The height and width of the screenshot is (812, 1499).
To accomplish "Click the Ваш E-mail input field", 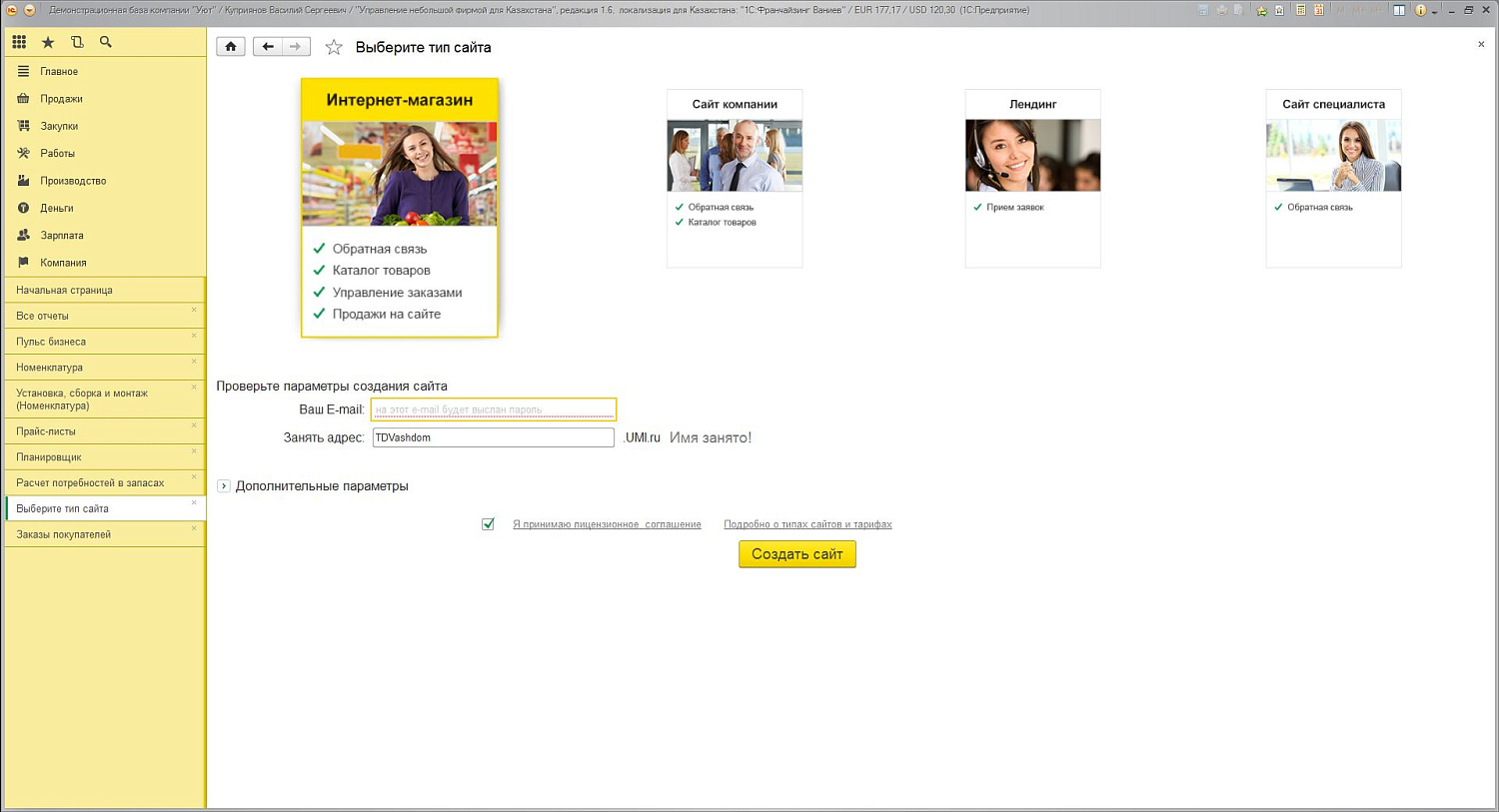I will (x=493, y=409).
